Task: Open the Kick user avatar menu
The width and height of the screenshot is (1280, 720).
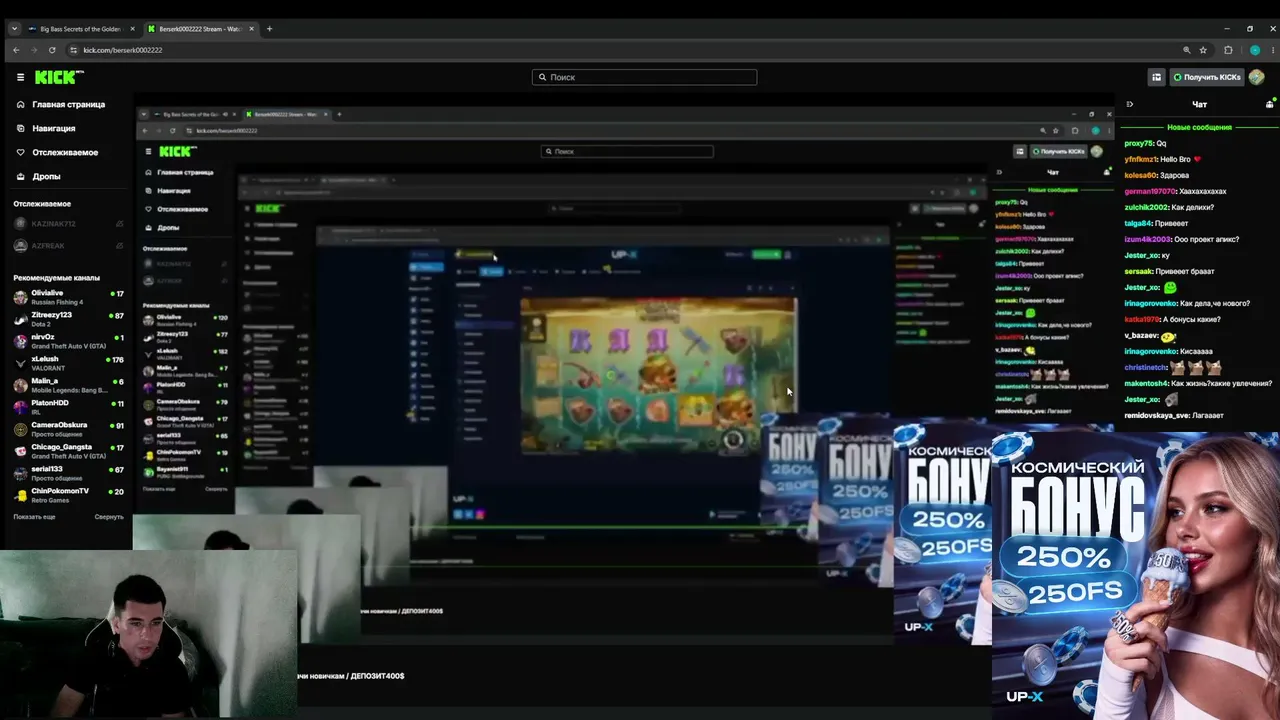Action: [1257, 77]
